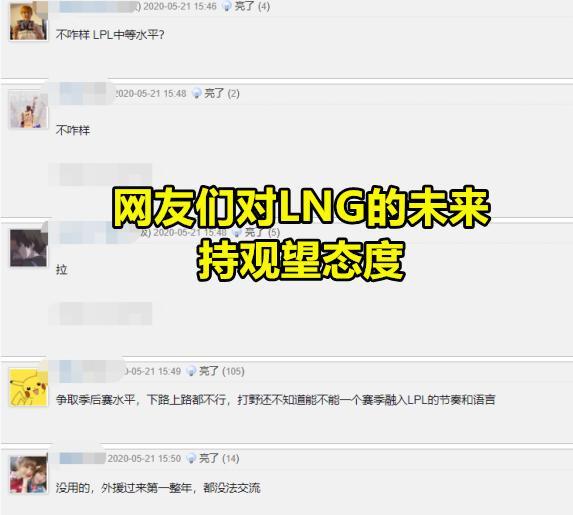Image resolution: width=573 pixels, height=515 pixels.
Task: Click the blurred username on the 15:50 comment
Action: coord(81,458)
